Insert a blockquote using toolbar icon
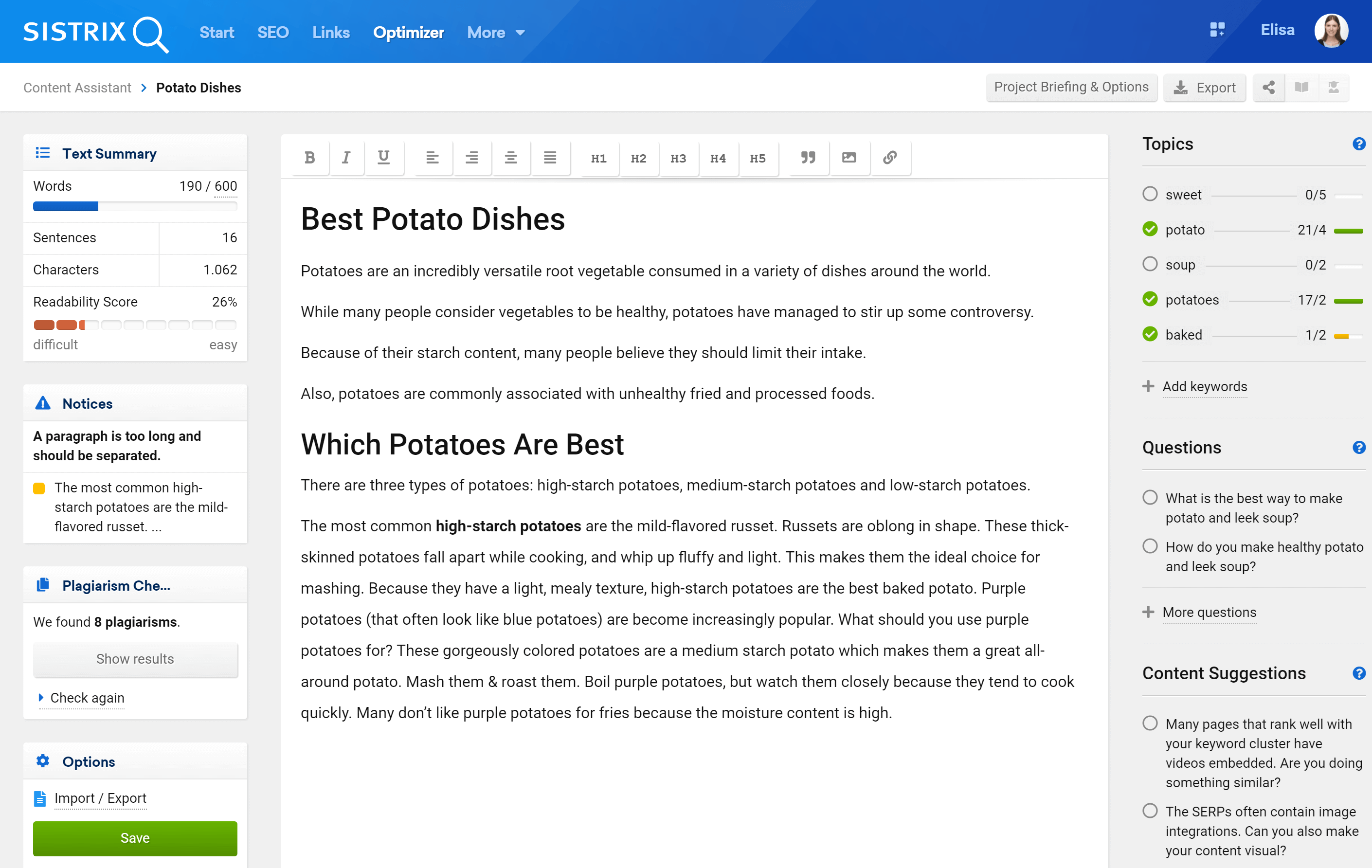The height and width of the screenshot is (868, 1372). (807, 157)
